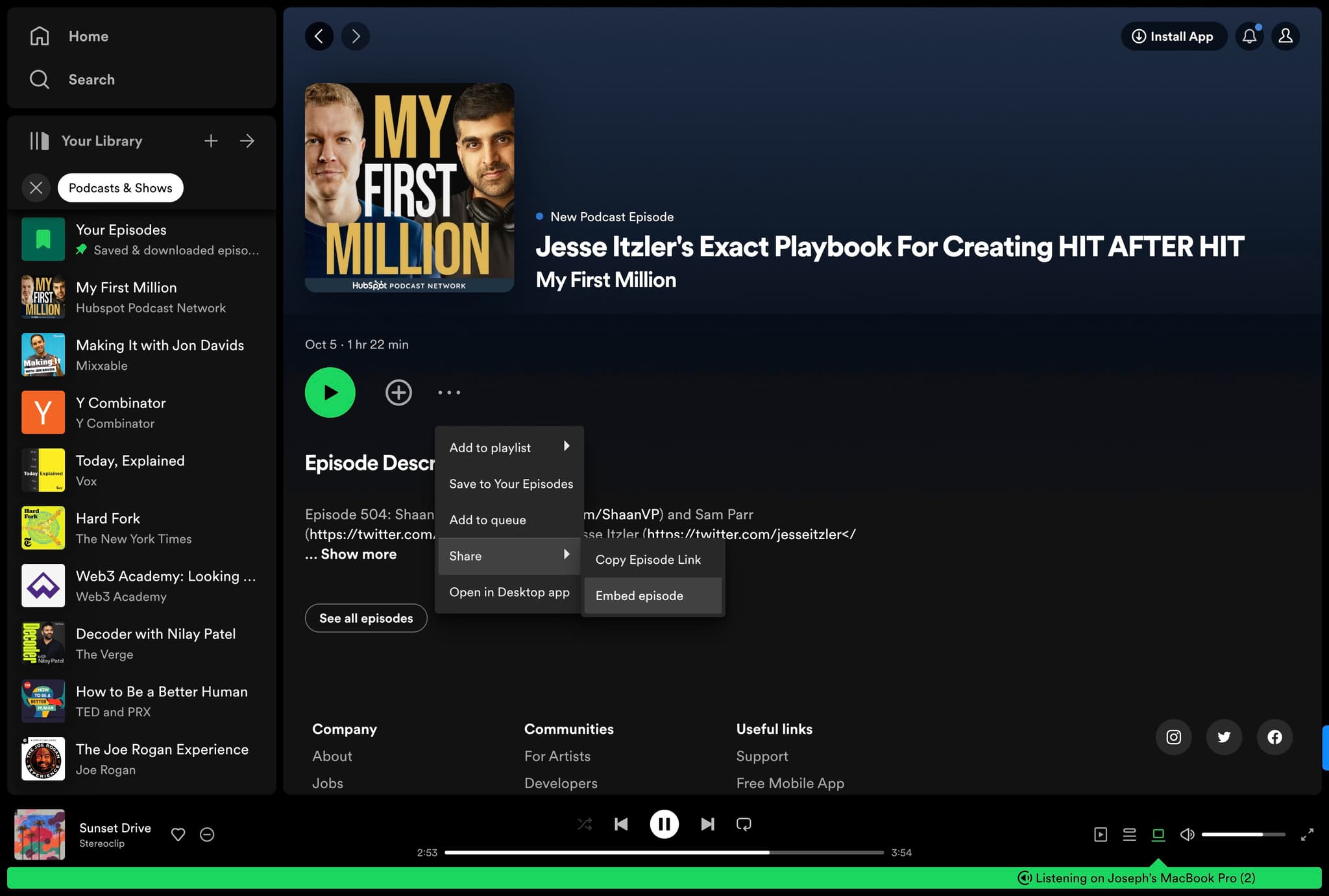This screenshot has height=896, width=1329.
Task: Open the play Queue
Action: click(x=1129, y=834)
